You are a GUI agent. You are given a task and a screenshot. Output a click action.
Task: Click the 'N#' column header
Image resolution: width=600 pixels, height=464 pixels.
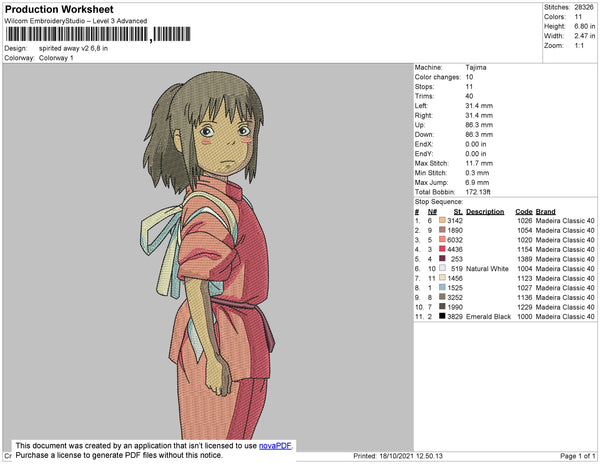[x=432, y=212]
